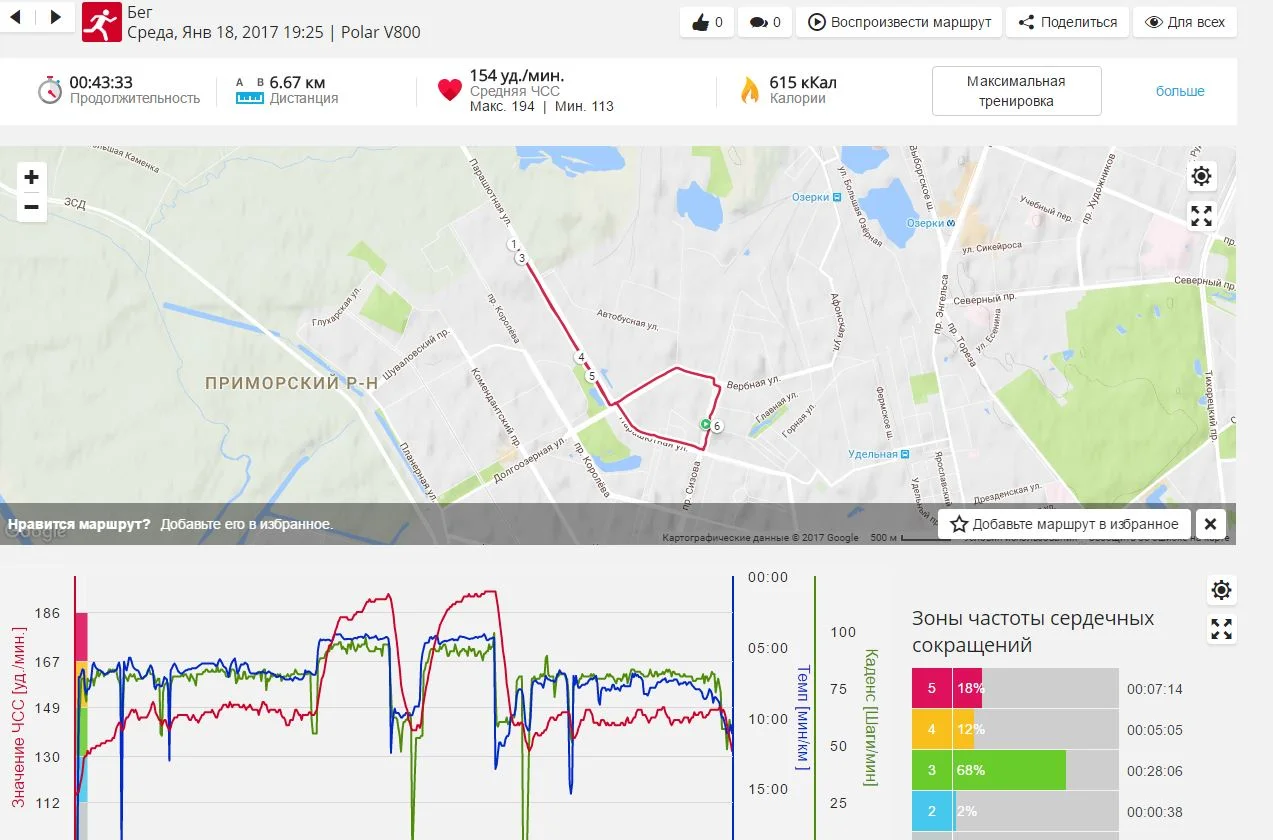
Task: Click the red running sport icon
Action: [100, 22]
